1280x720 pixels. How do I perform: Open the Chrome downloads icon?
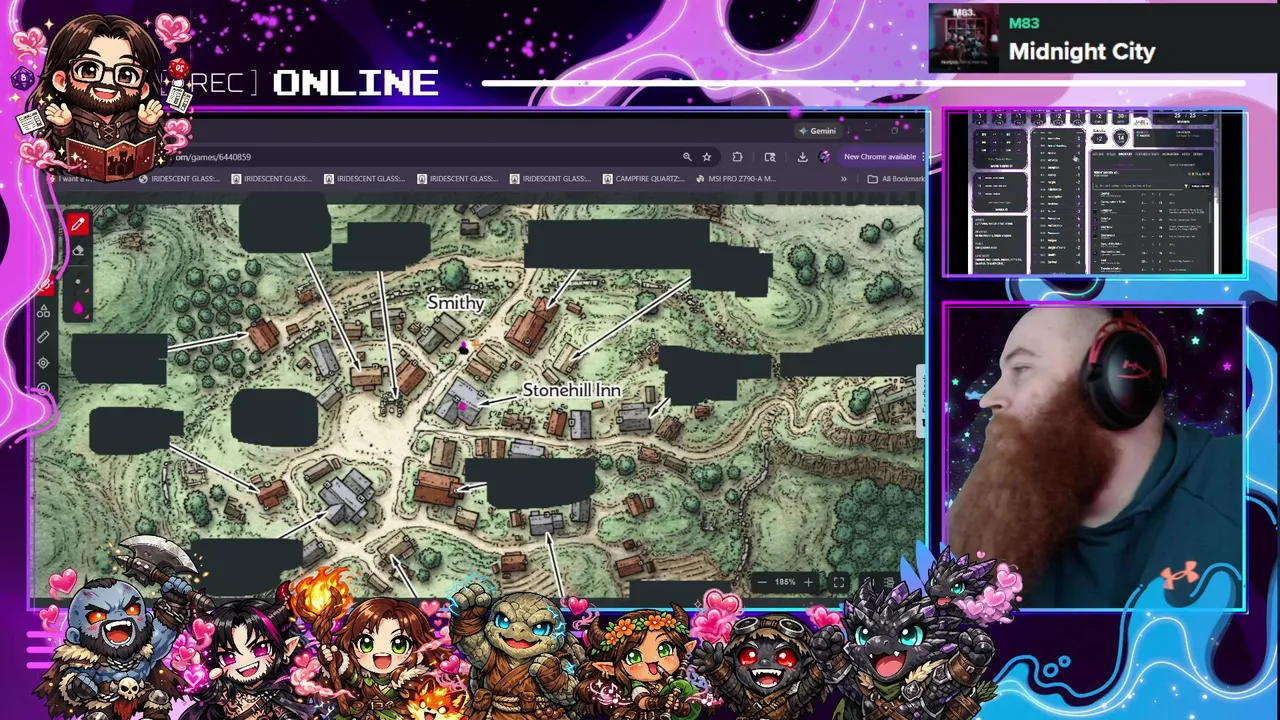[x=802, y=157]
